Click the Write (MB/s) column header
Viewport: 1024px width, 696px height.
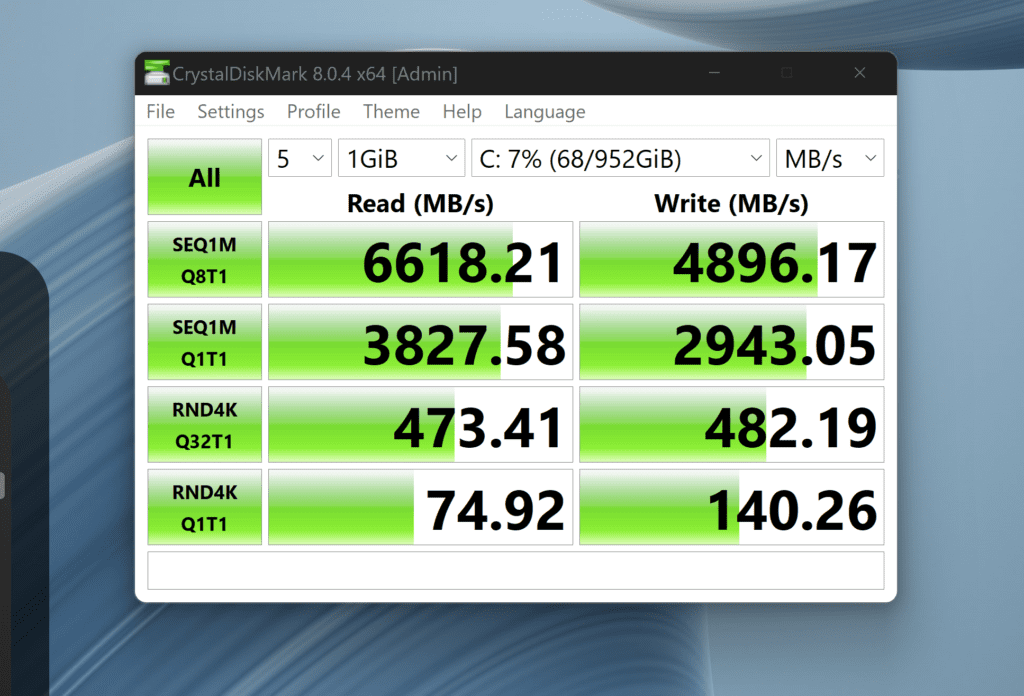point(731,204)
